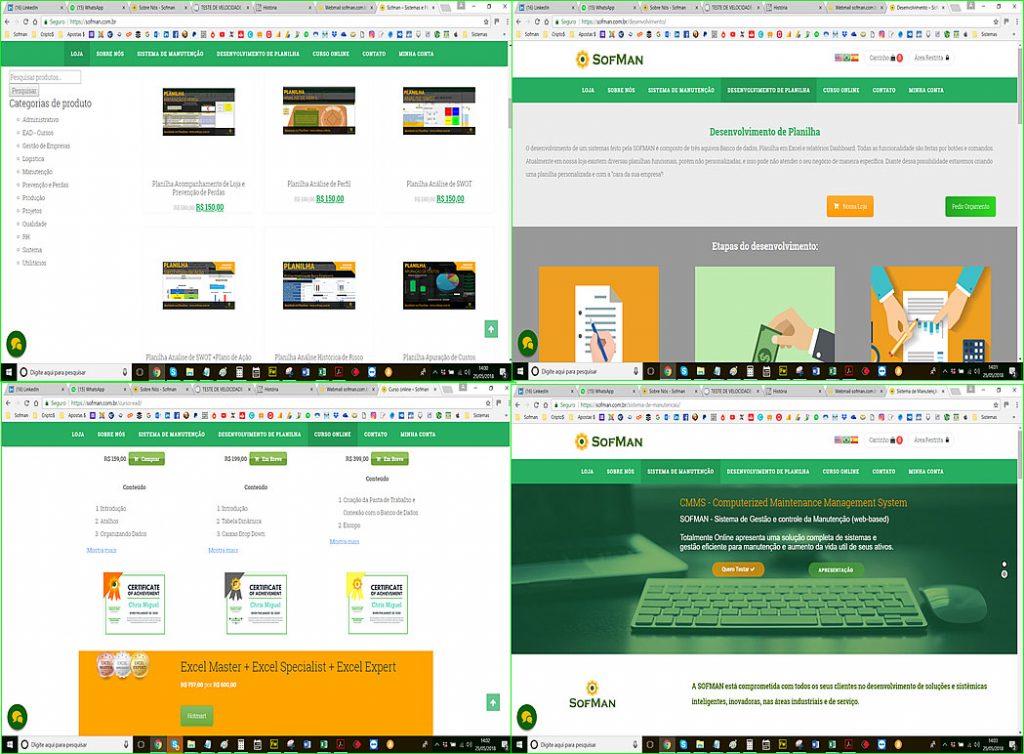This screenshot has height=754, width=1024.
Task: Open Carrinho cart in Desenvolvimento window
Action: 886,58
